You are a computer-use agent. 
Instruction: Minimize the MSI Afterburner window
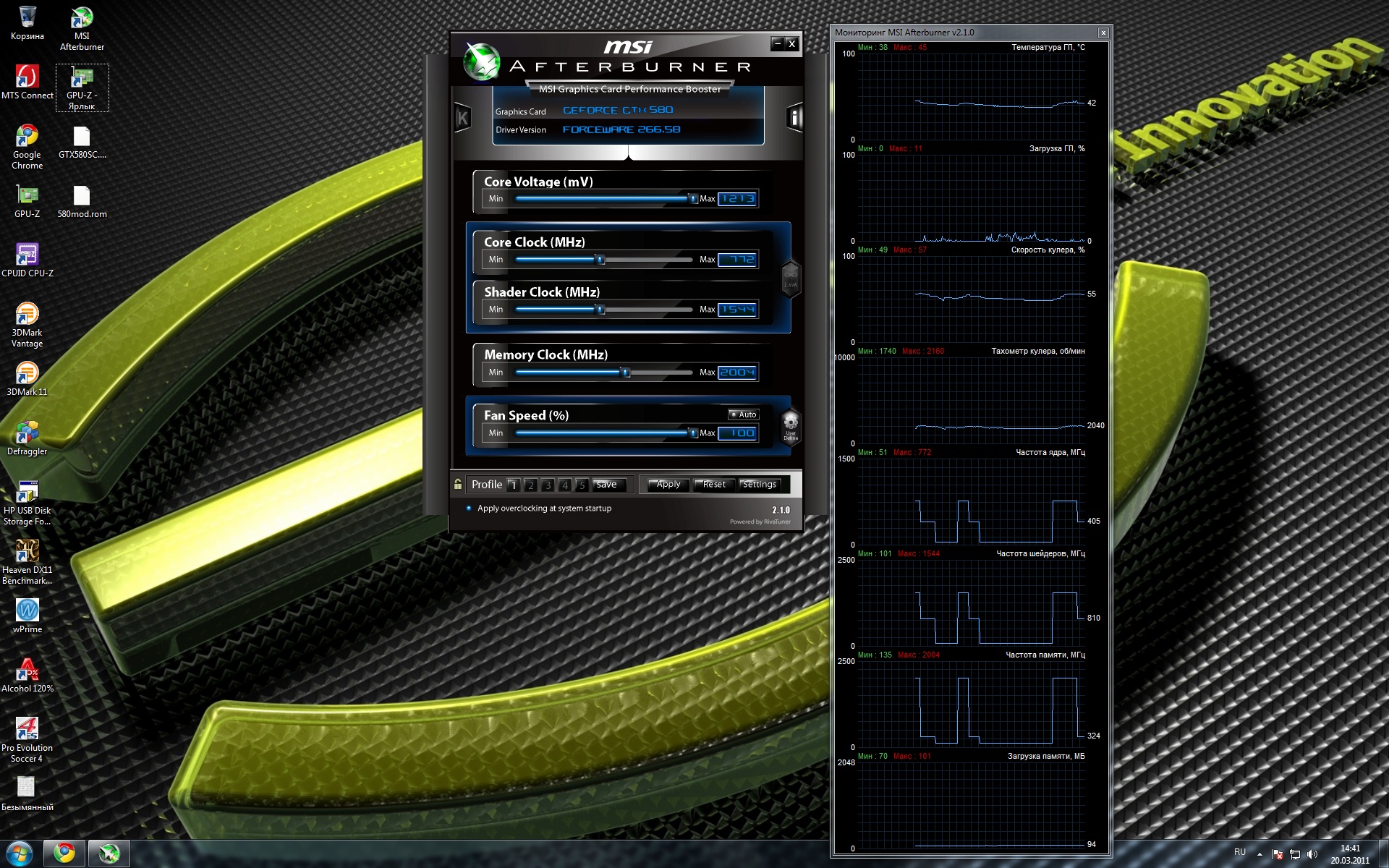click(778, 43)
